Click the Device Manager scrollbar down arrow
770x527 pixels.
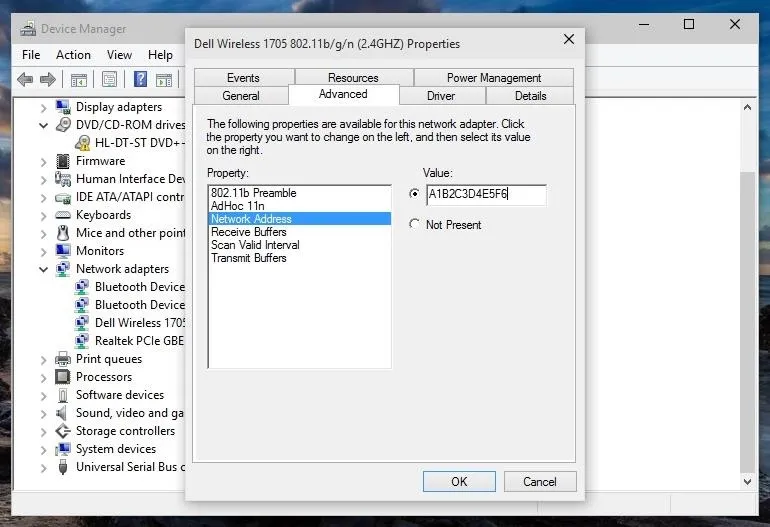[747, 481]
